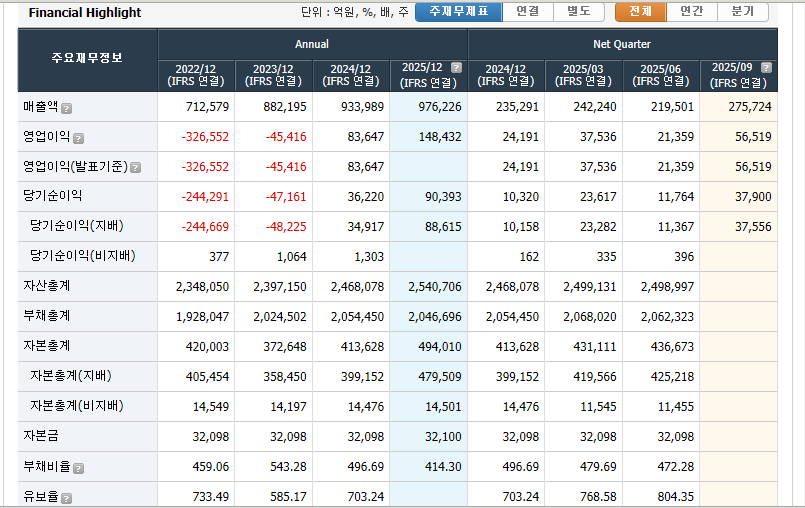Click the Net Quarter column group header
The image size is (805, 508).
coord(621,44)
